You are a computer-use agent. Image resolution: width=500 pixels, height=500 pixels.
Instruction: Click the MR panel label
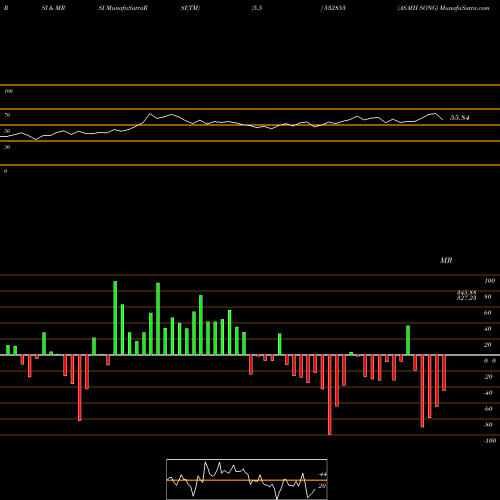click(446, 260)
